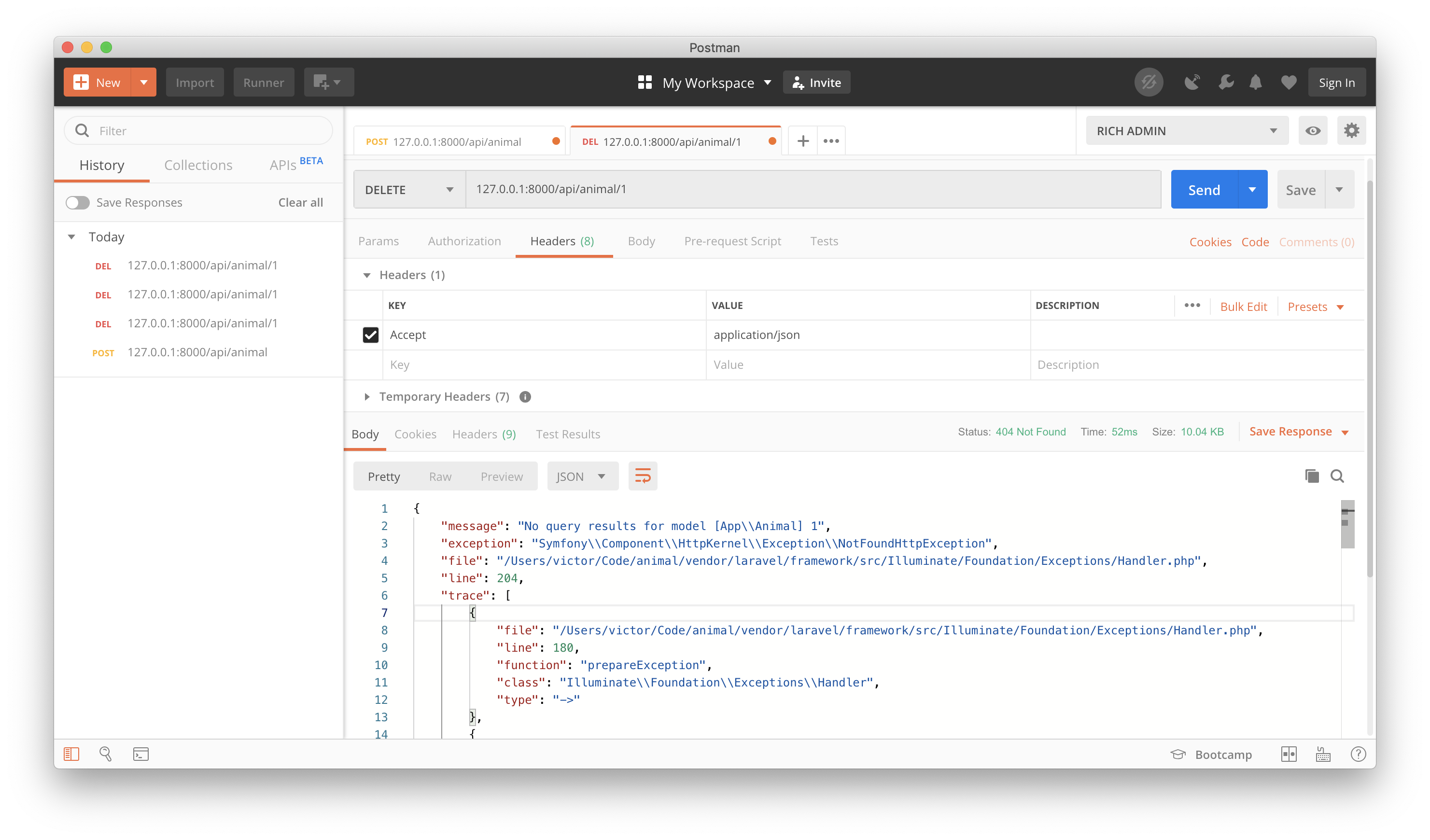Toggle Save Responses switch

click(78, 203)
